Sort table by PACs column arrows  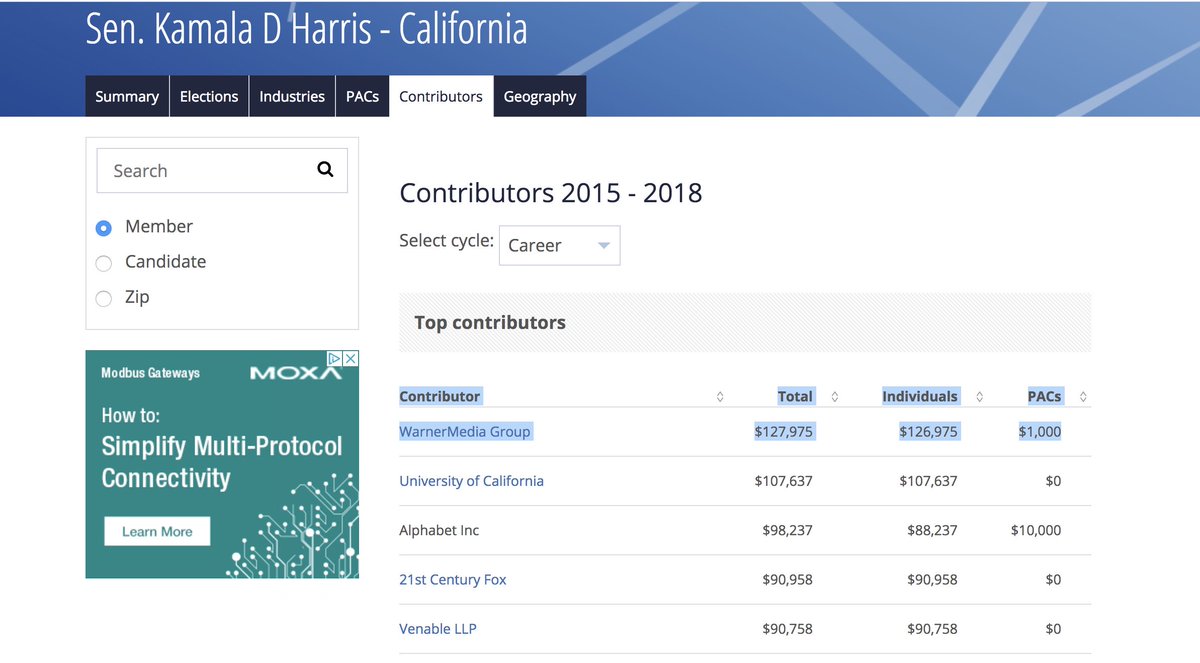[x=1083, y=397]
